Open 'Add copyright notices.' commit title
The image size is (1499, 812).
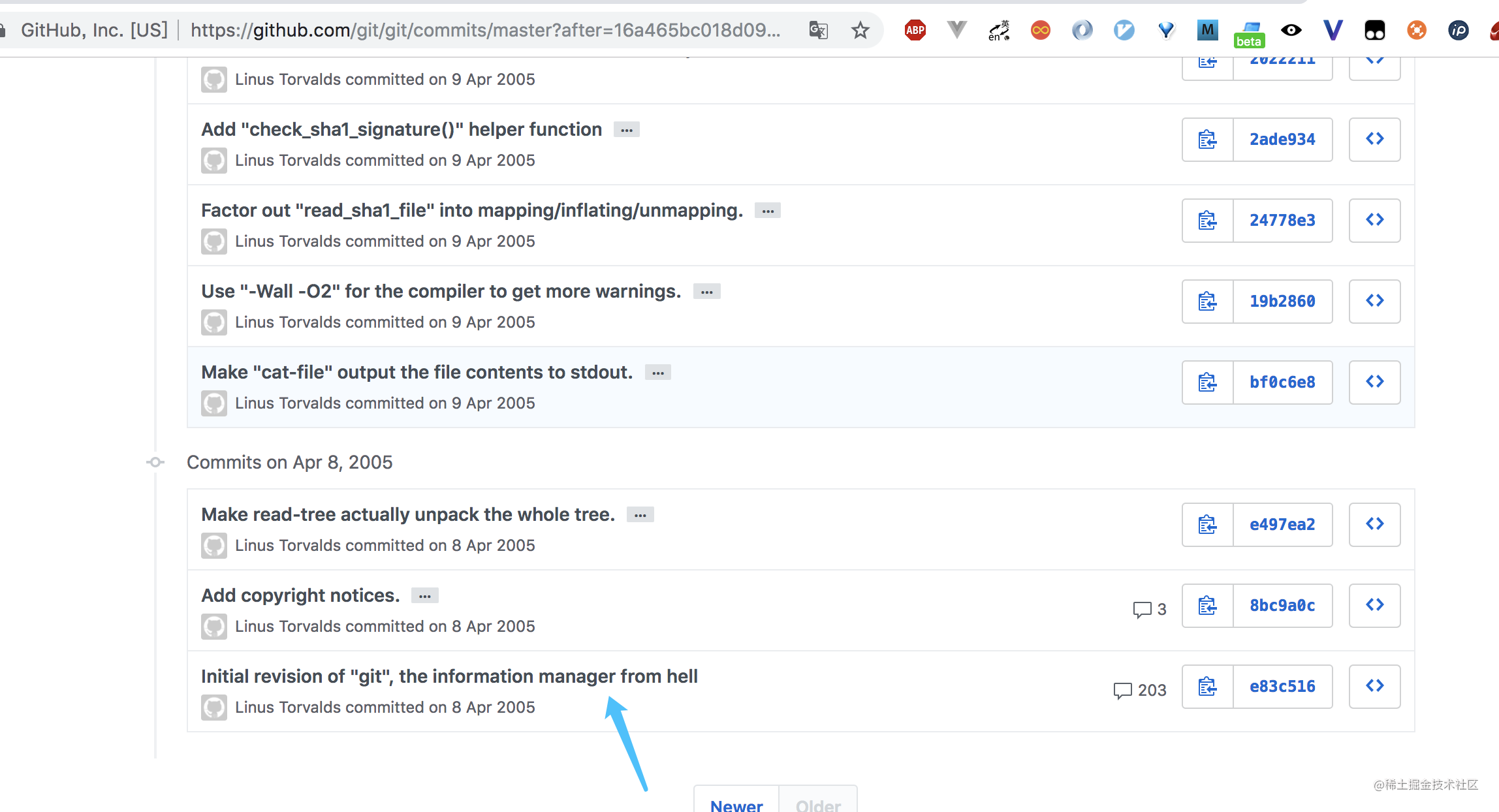300,595
